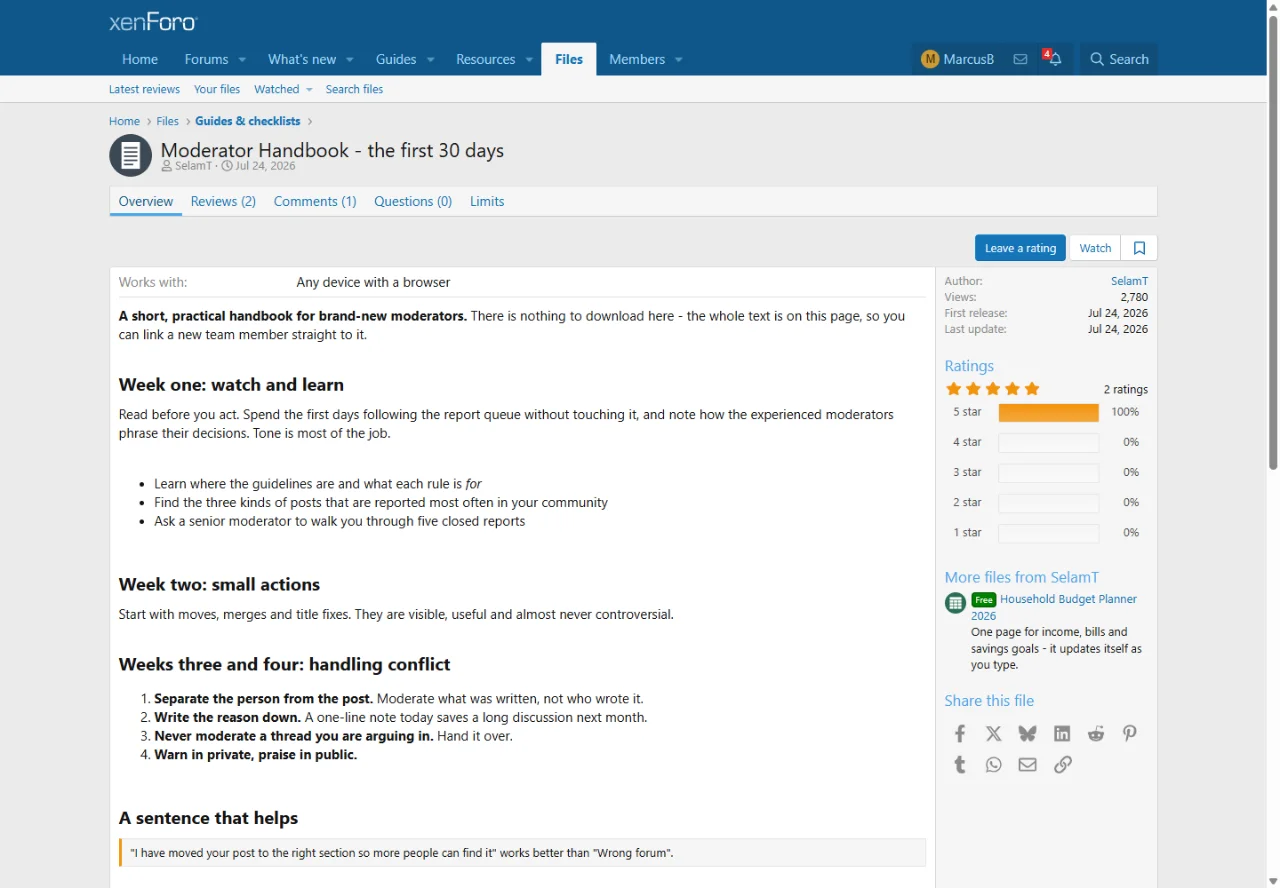Toggle the Watch button for this file

[x=1095, y=248]
